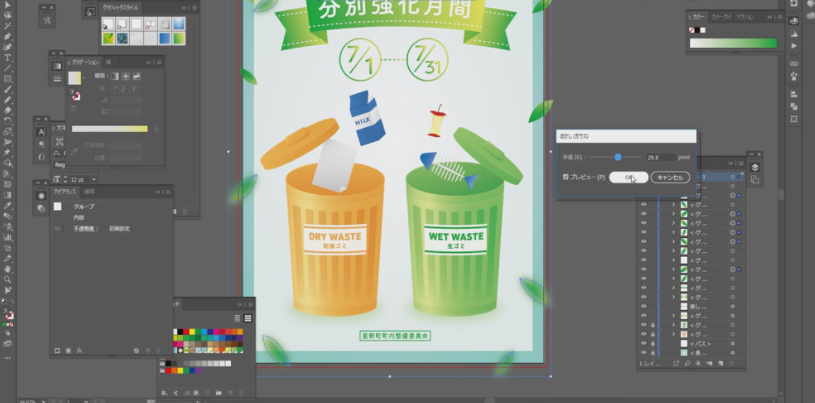Switch to the 線 tab beside グラデーション
Viewport: 815px width, 403px height.
(108, 62)
